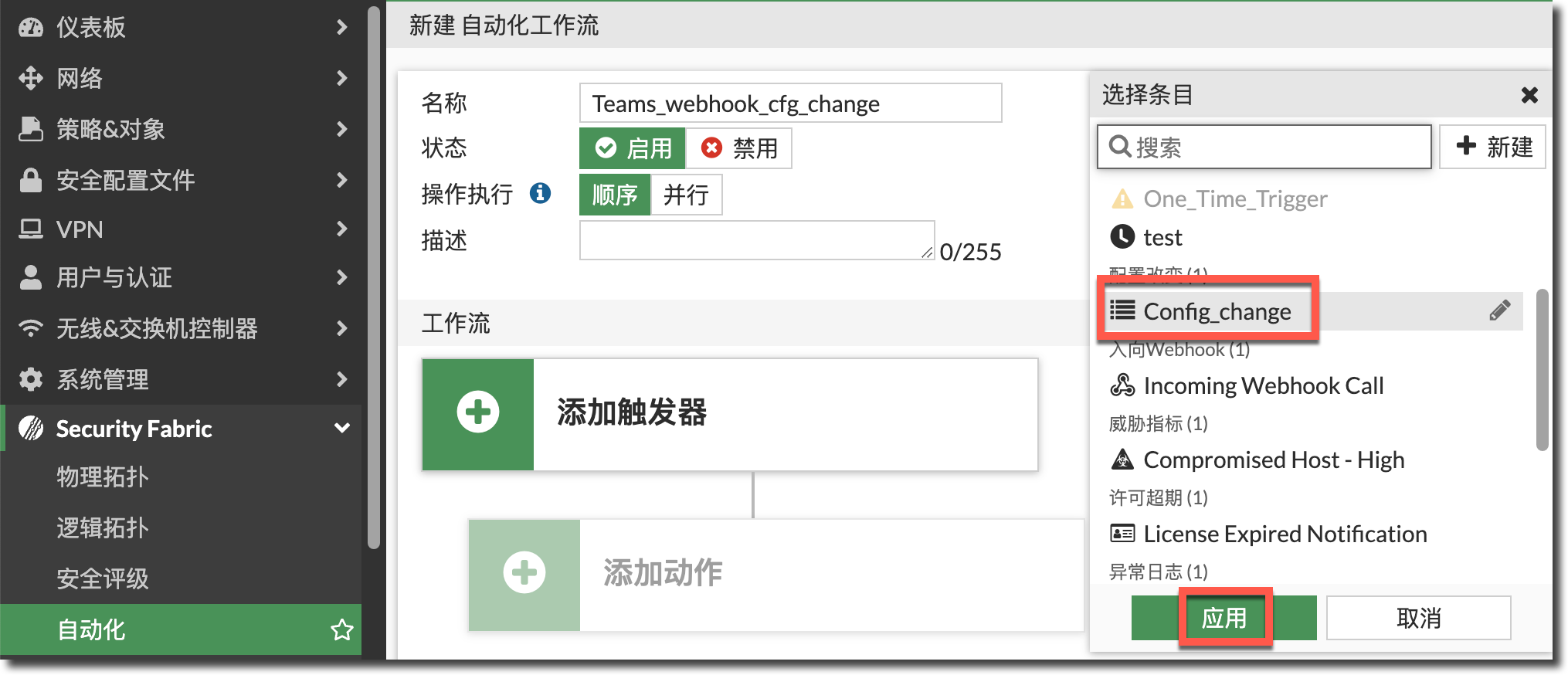The width and height of the screenshot is (1568, 675).
Task: Click the info icon beside 操作执行
Action: point(540,193)
